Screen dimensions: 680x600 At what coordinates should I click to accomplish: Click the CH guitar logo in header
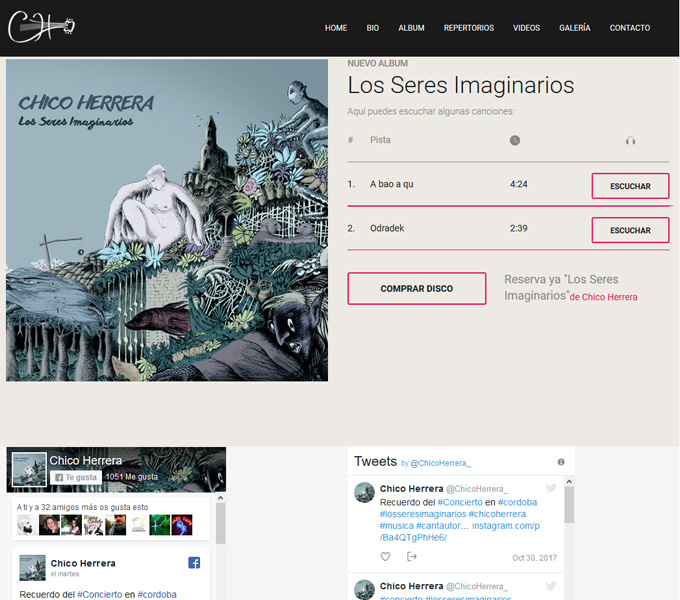pos(42,27)
